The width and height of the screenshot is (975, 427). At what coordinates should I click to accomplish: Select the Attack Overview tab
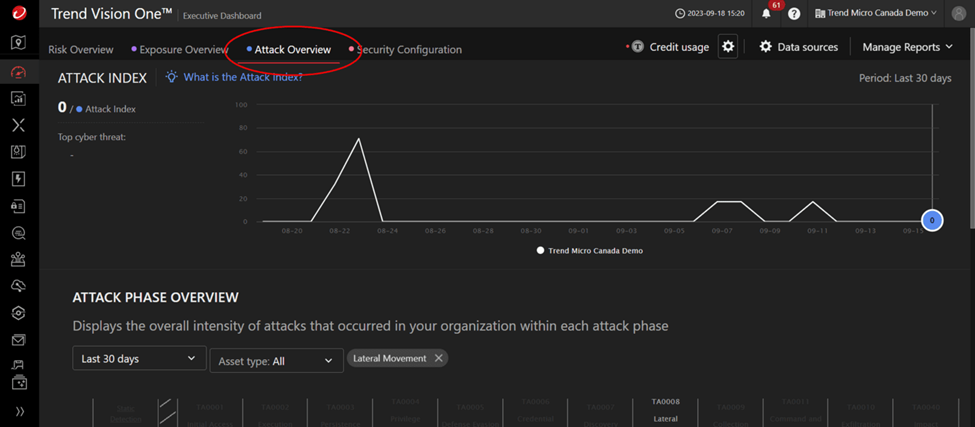pos(289,50)
